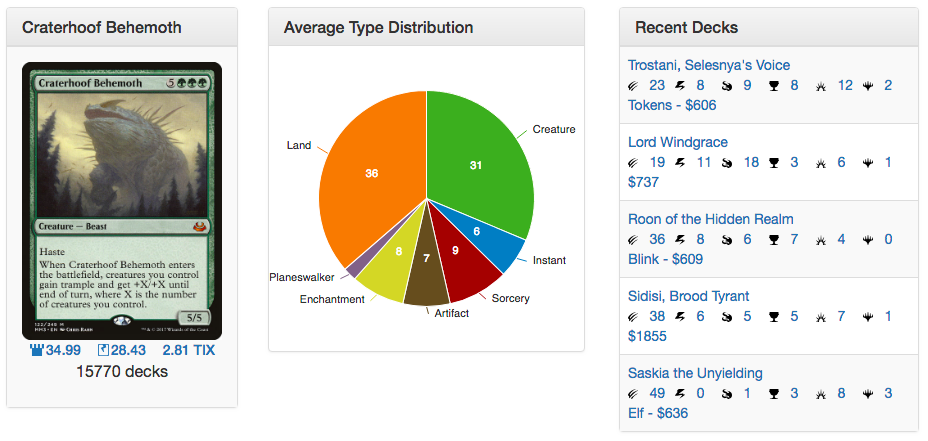Click the Craterhoof Behemoth card image
The image size is (928, 441).
(x=122, y=202)
